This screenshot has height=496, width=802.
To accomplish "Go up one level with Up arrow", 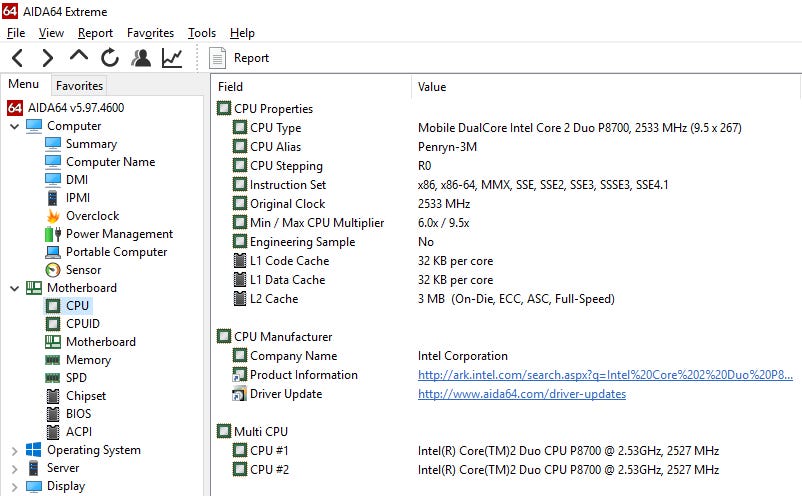I will click(x=78, y=58).
